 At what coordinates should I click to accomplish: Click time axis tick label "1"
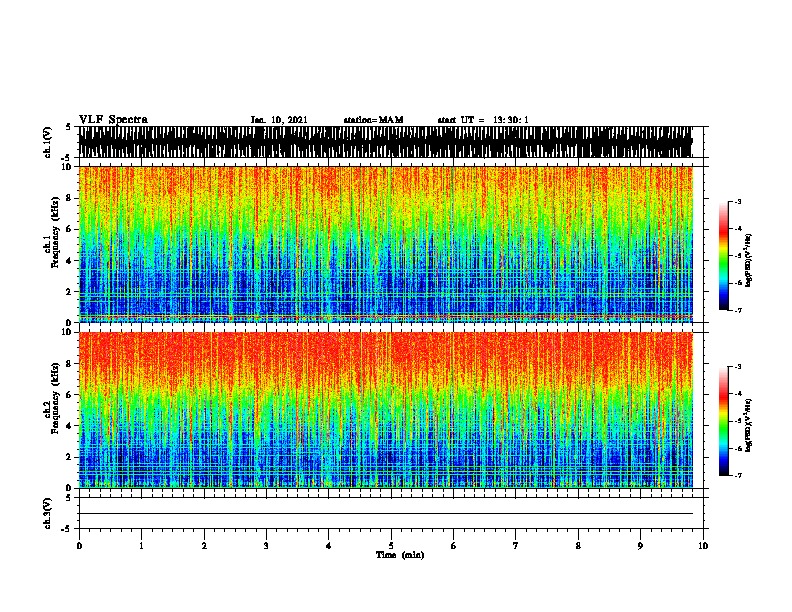(x=141, y=546)
